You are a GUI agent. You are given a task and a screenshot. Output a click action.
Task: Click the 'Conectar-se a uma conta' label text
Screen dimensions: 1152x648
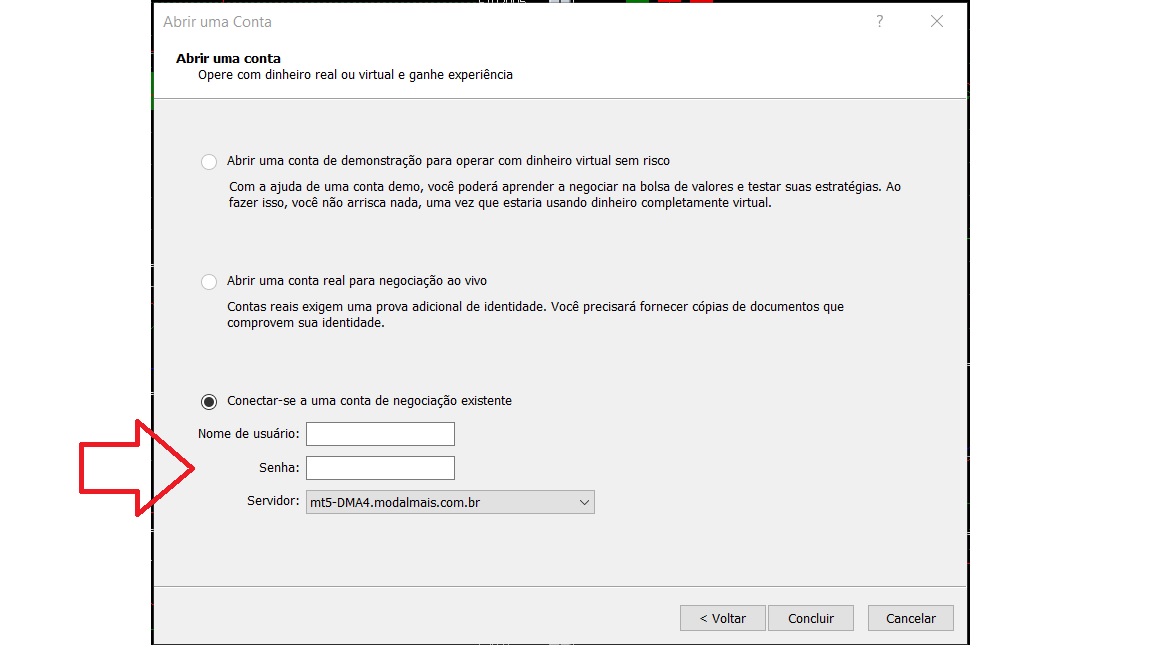pyautogui.click(x=369, y=401)
